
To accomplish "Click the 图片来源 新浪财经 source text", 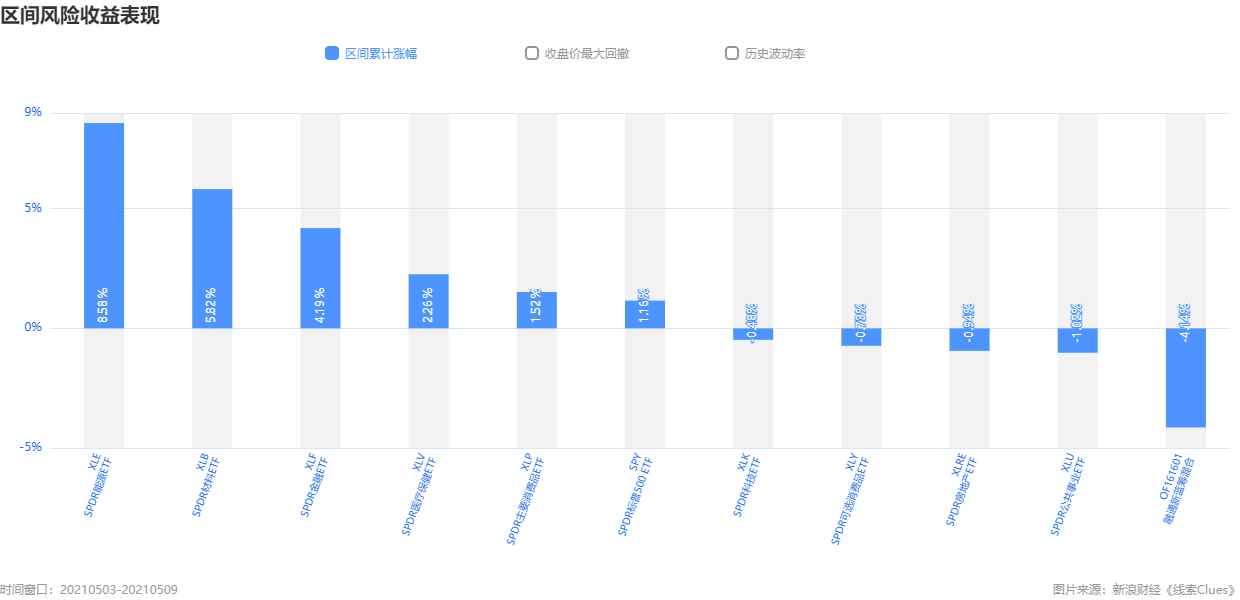I will coord(1146,590).
